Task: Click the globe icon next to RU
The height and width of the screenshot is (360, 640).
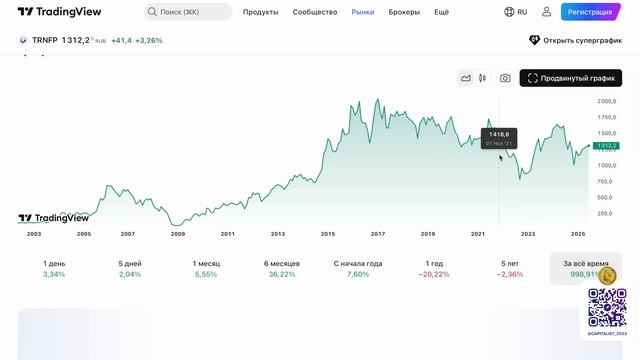Action: (x=509, y=12)
